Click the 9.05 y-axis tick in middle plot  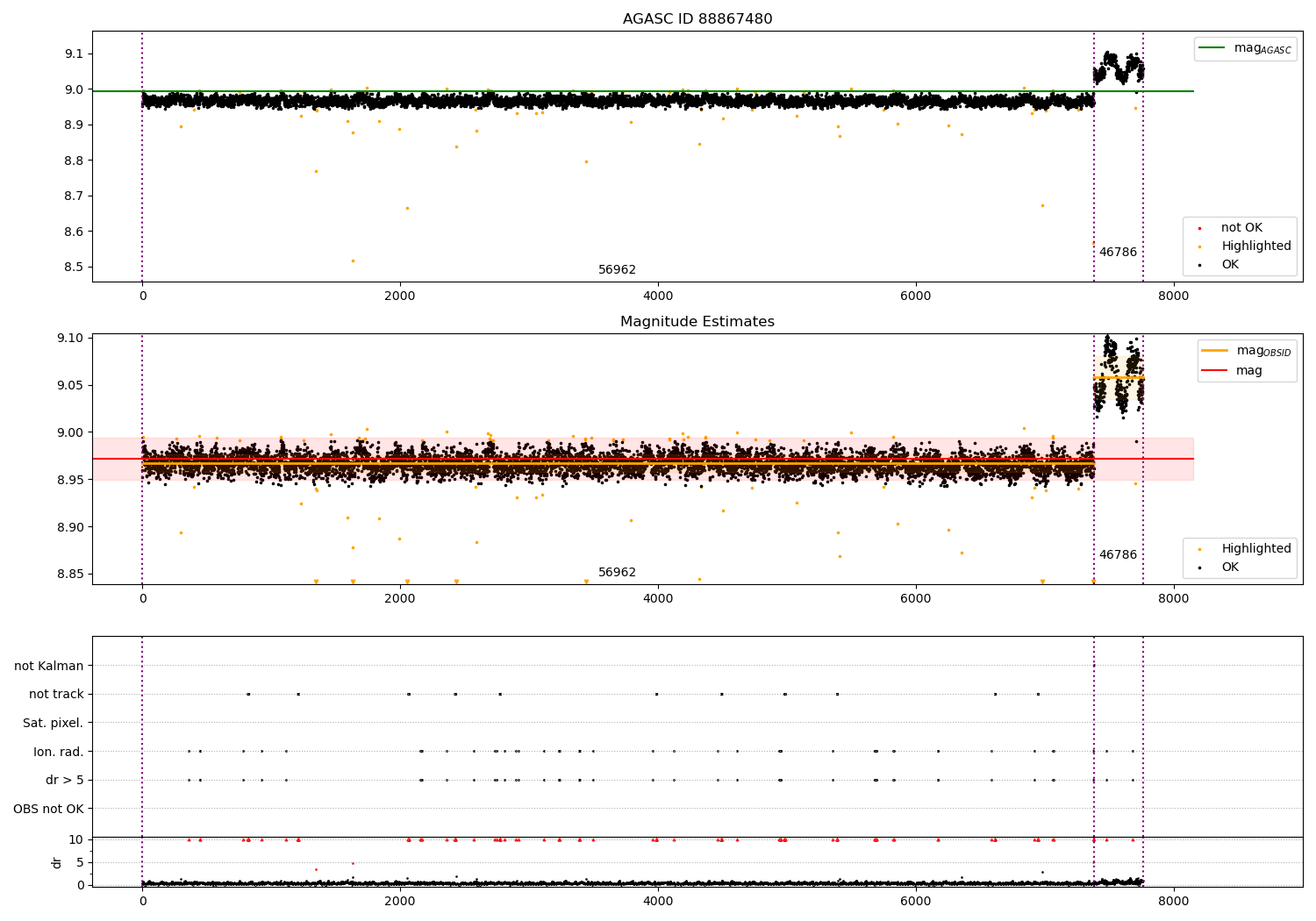pos(71,386)
